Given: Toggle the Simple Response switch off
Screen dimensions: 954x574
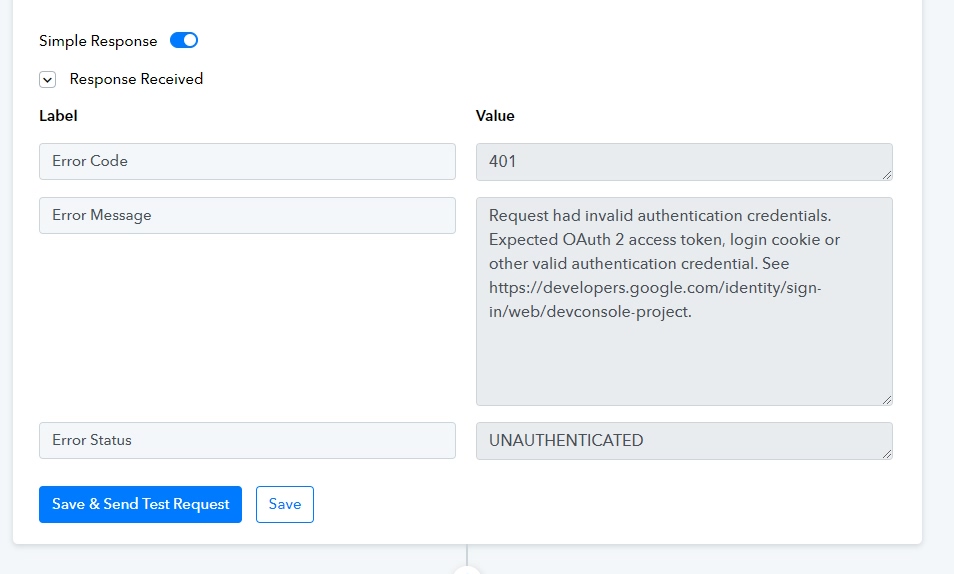Looking at the screenshot, I should [184, 40].
